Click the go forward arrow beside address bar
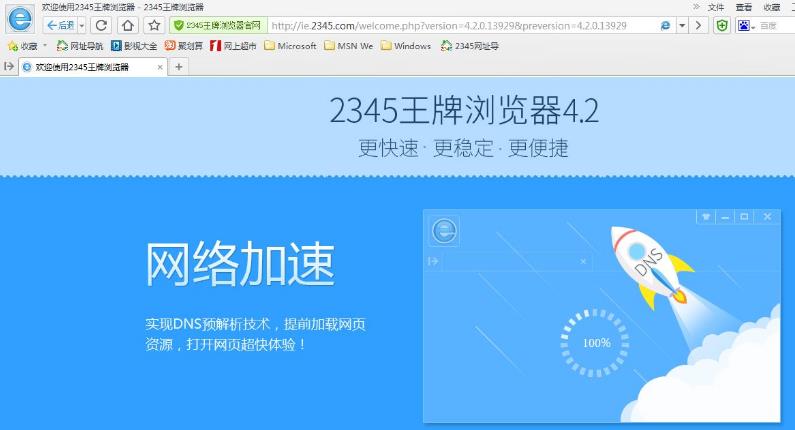The height and width of the screenshot is (430, 795). tap(698, 25)
